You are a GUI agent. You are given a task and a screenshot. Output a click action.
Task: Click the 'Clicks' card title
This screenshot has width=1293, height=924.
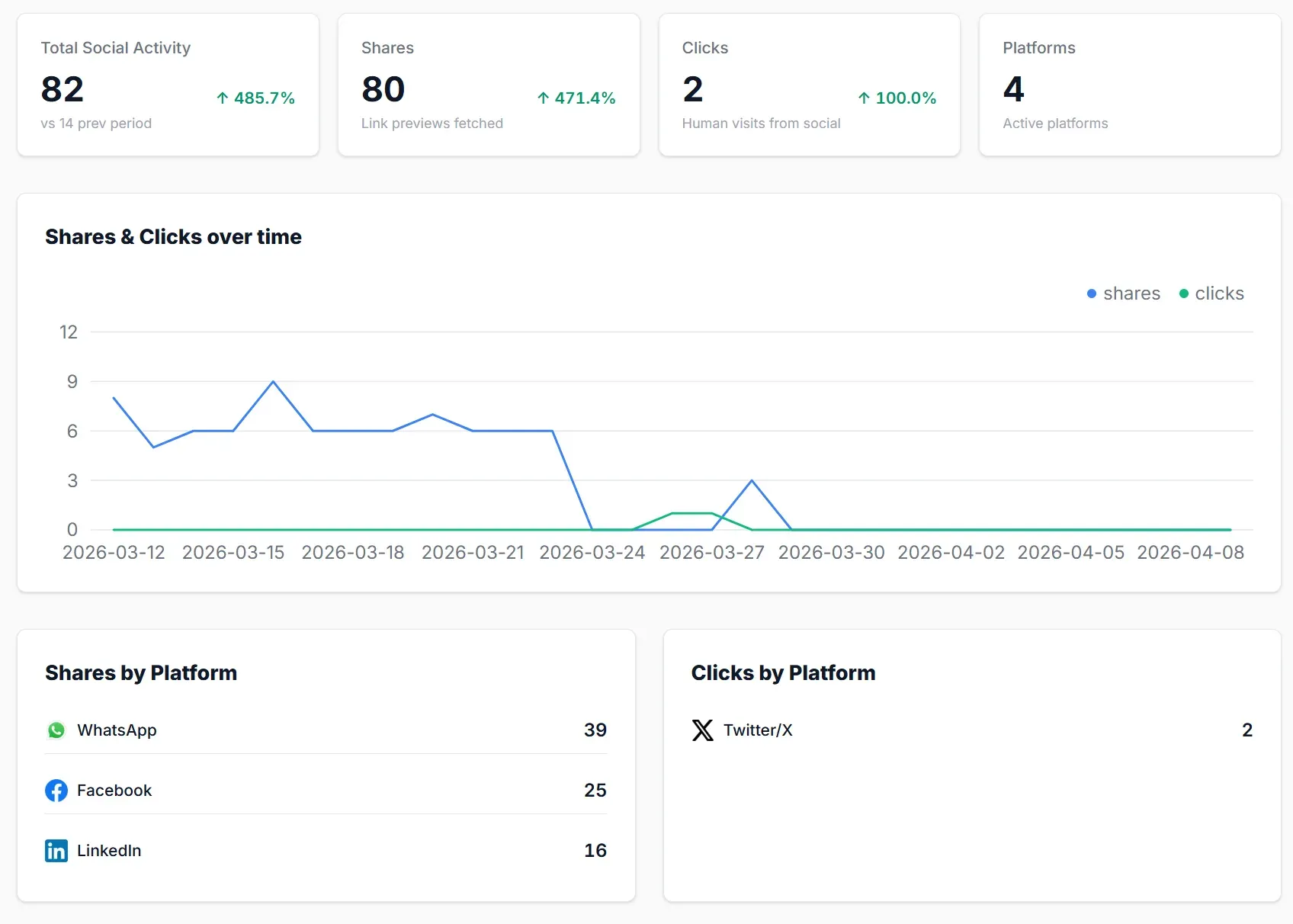[705, 48]
